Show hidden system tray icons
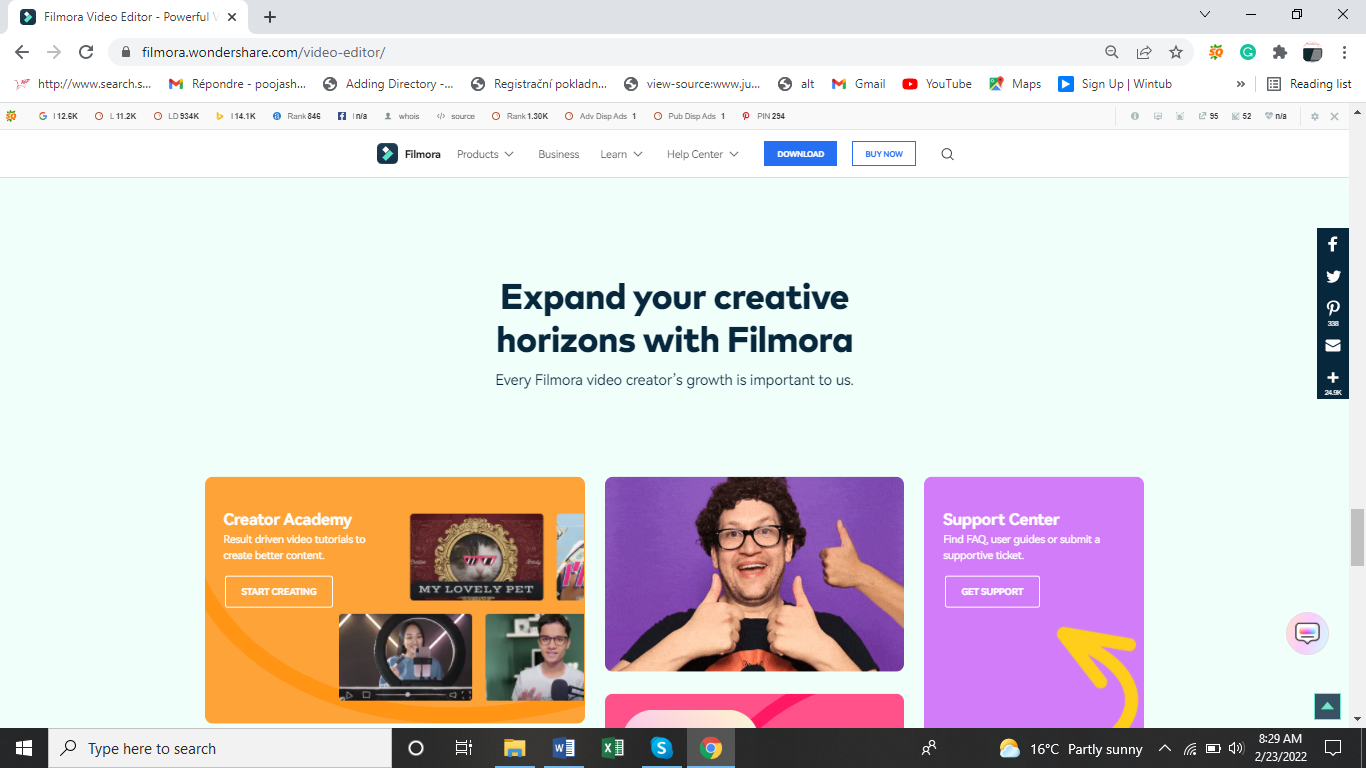The image size is (1366, 768). (x=1164, y=748)
